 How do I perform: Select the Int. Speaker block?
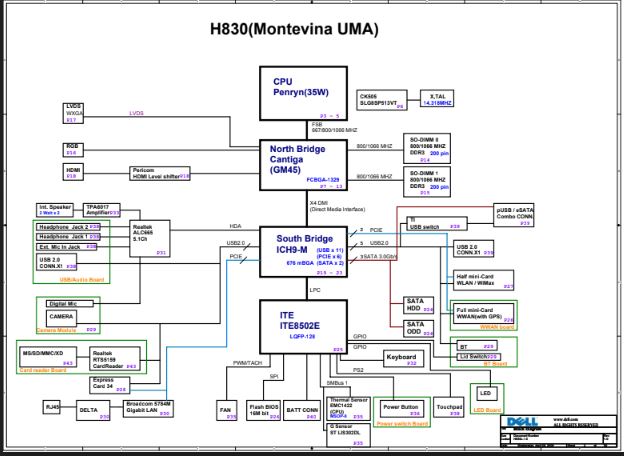coord(55,210)
